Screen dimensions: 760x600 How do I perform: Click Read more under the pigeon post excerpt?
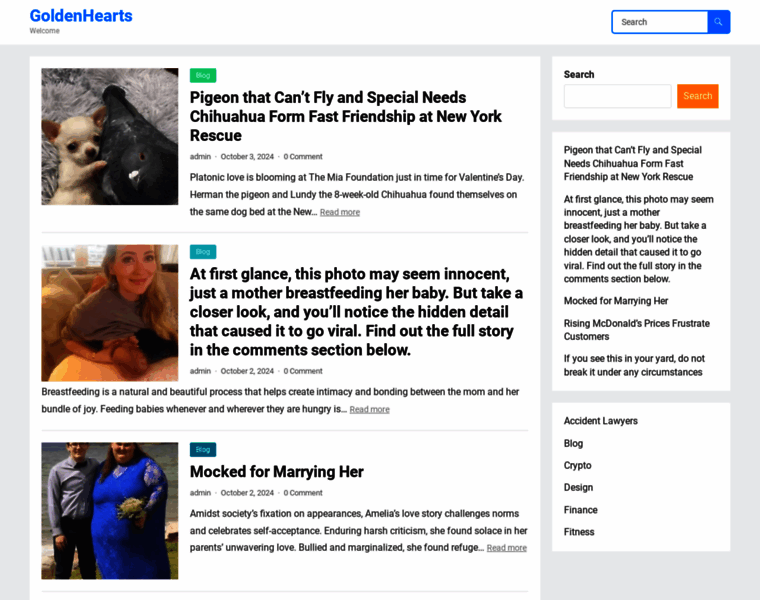click(x=340, y=212)
